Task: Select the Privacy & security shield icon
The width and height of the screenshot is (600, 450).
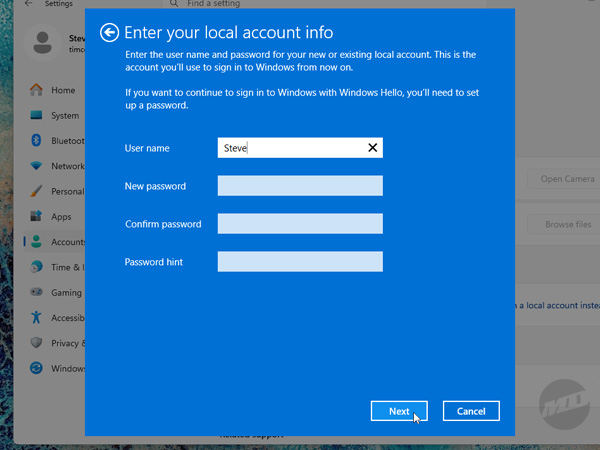Action: click(x=37, y=343)
